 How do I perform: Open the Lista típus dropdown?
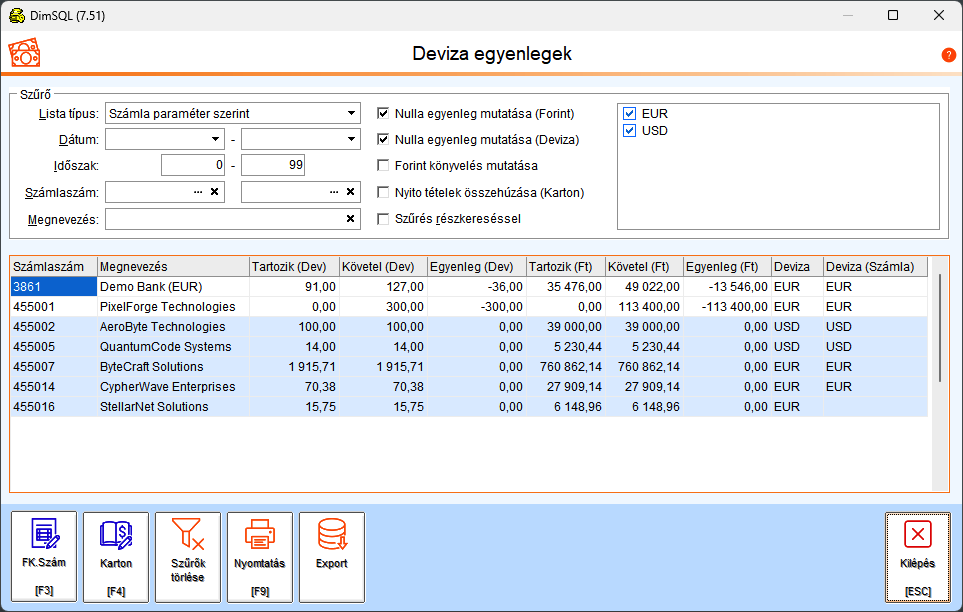coord(351,113)
